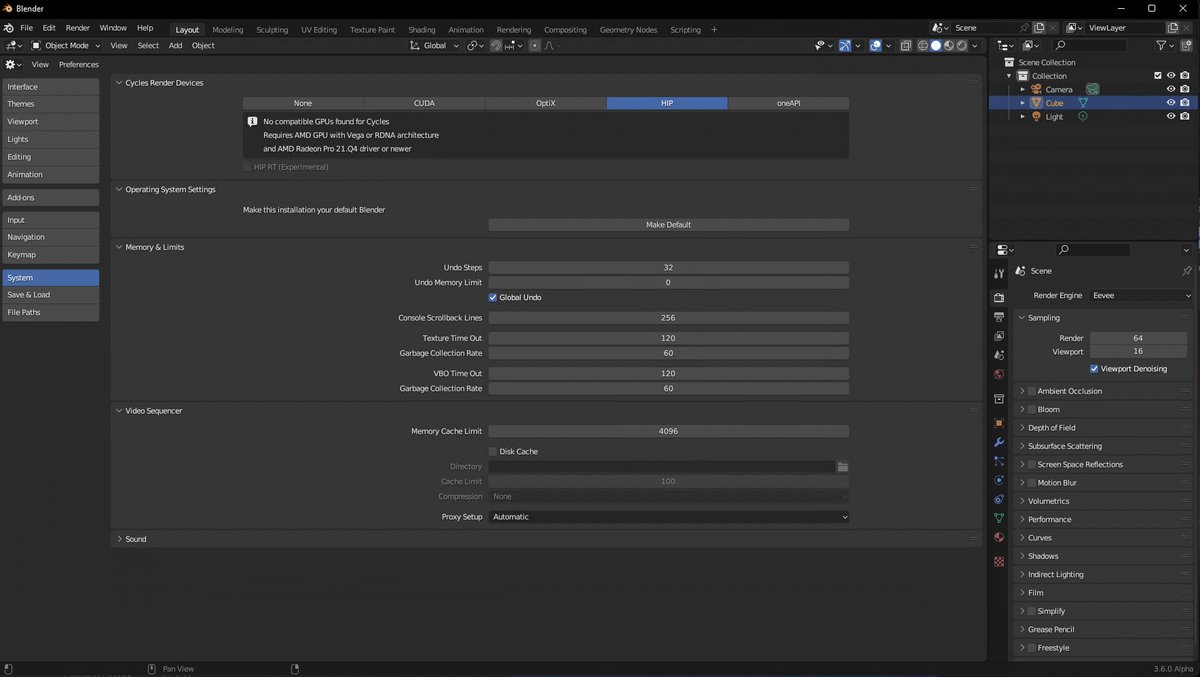The image size is (1200, 677).
Task: Uncheck Global Undo
Action: [493, 298]
